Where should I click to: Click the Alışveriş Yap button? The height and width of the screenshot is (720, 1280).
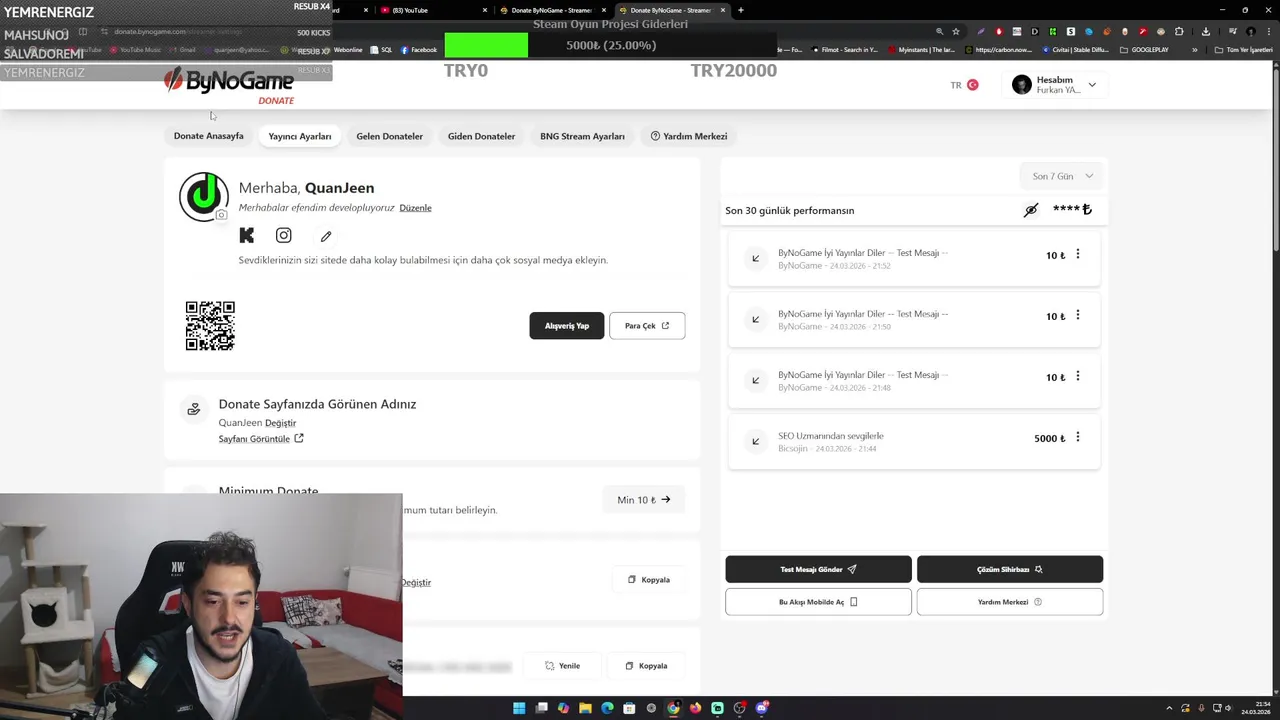point(567,326)
